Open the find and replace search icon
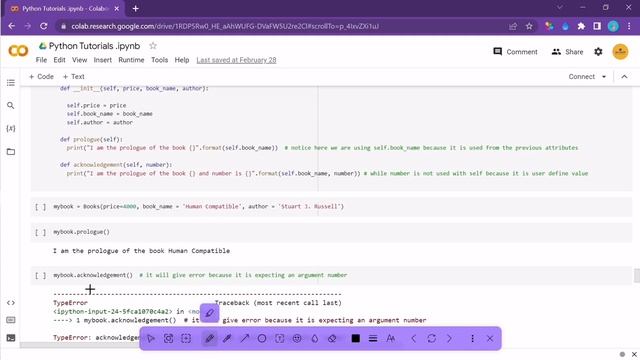 coord(11,106)
